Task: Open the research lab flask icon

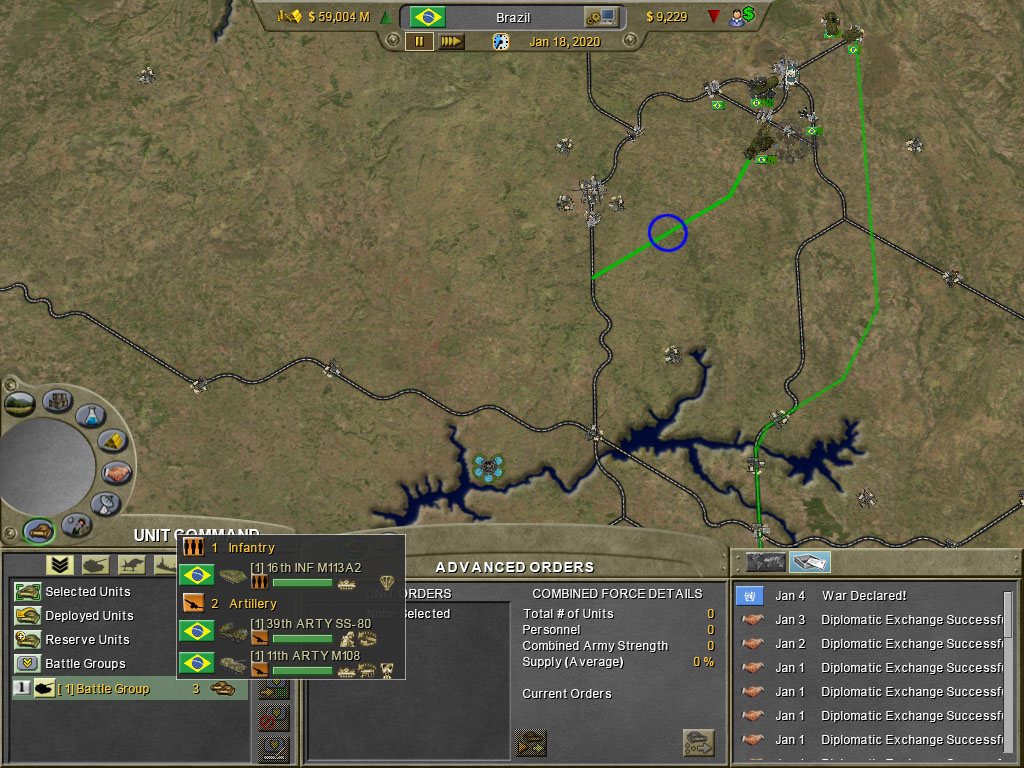Action: click(x=90, y=416)
